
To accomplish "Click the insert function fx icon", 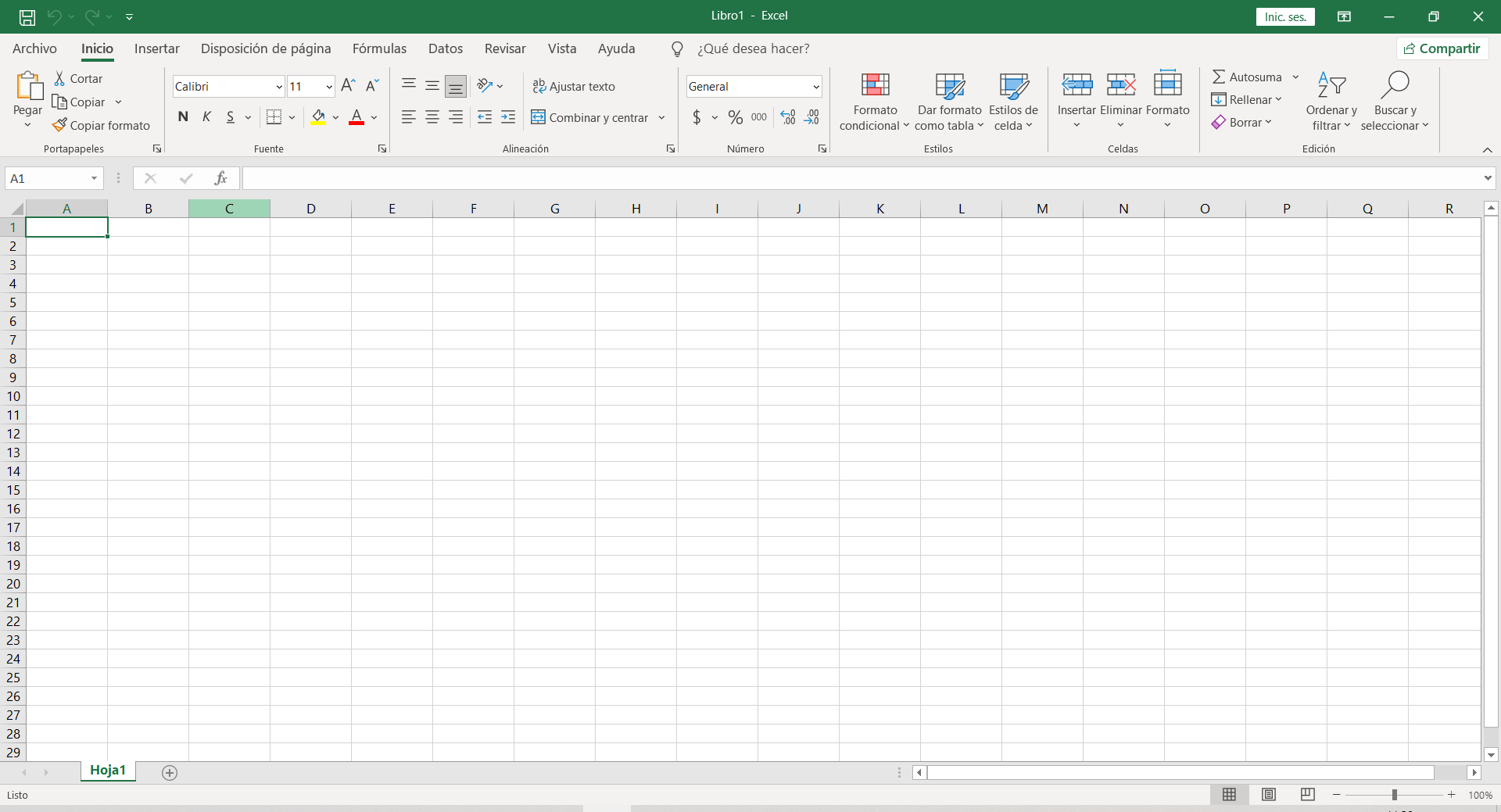I will 220,178.
